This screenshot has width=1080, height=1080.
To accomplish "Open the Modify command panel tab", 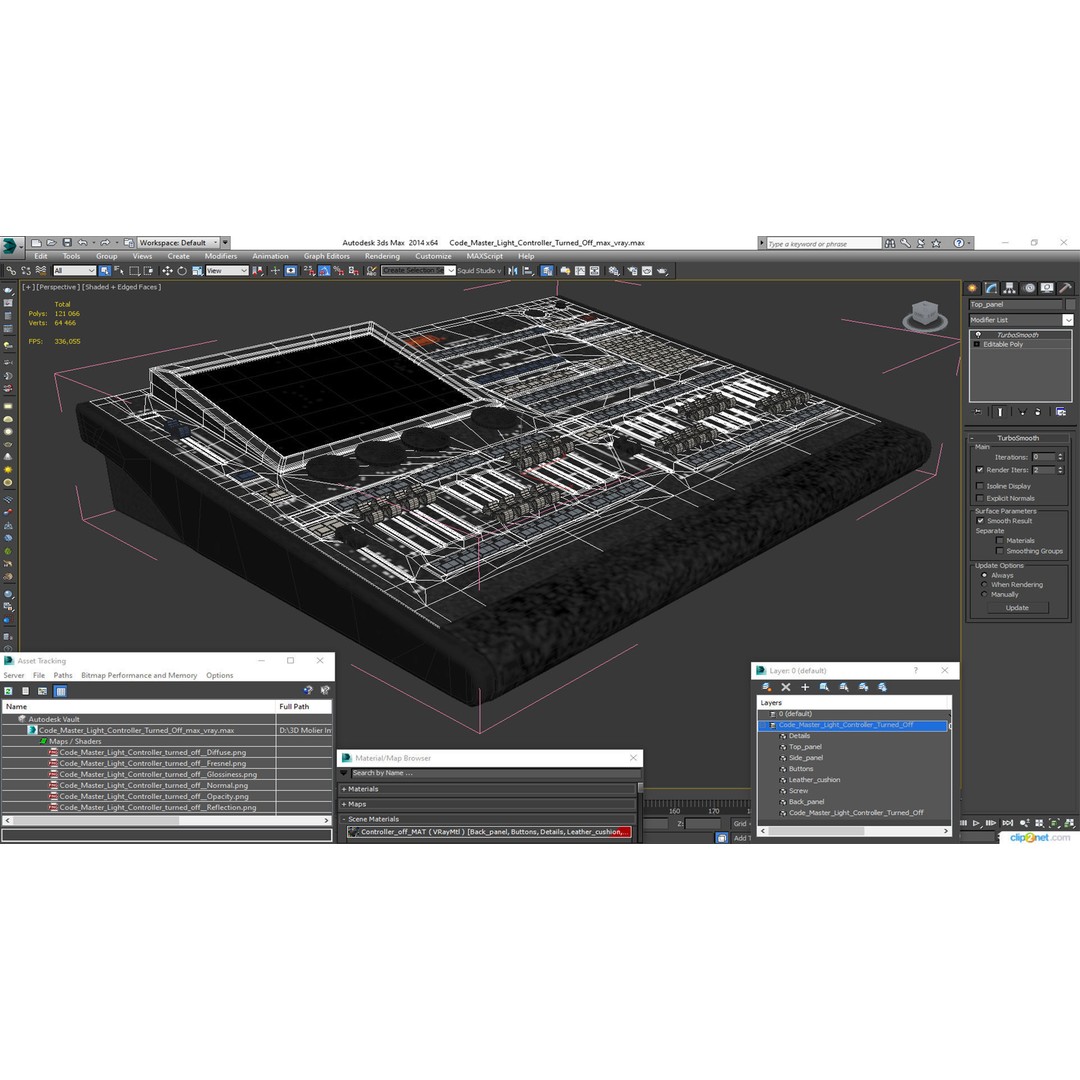I will click(x=991, y=288).
